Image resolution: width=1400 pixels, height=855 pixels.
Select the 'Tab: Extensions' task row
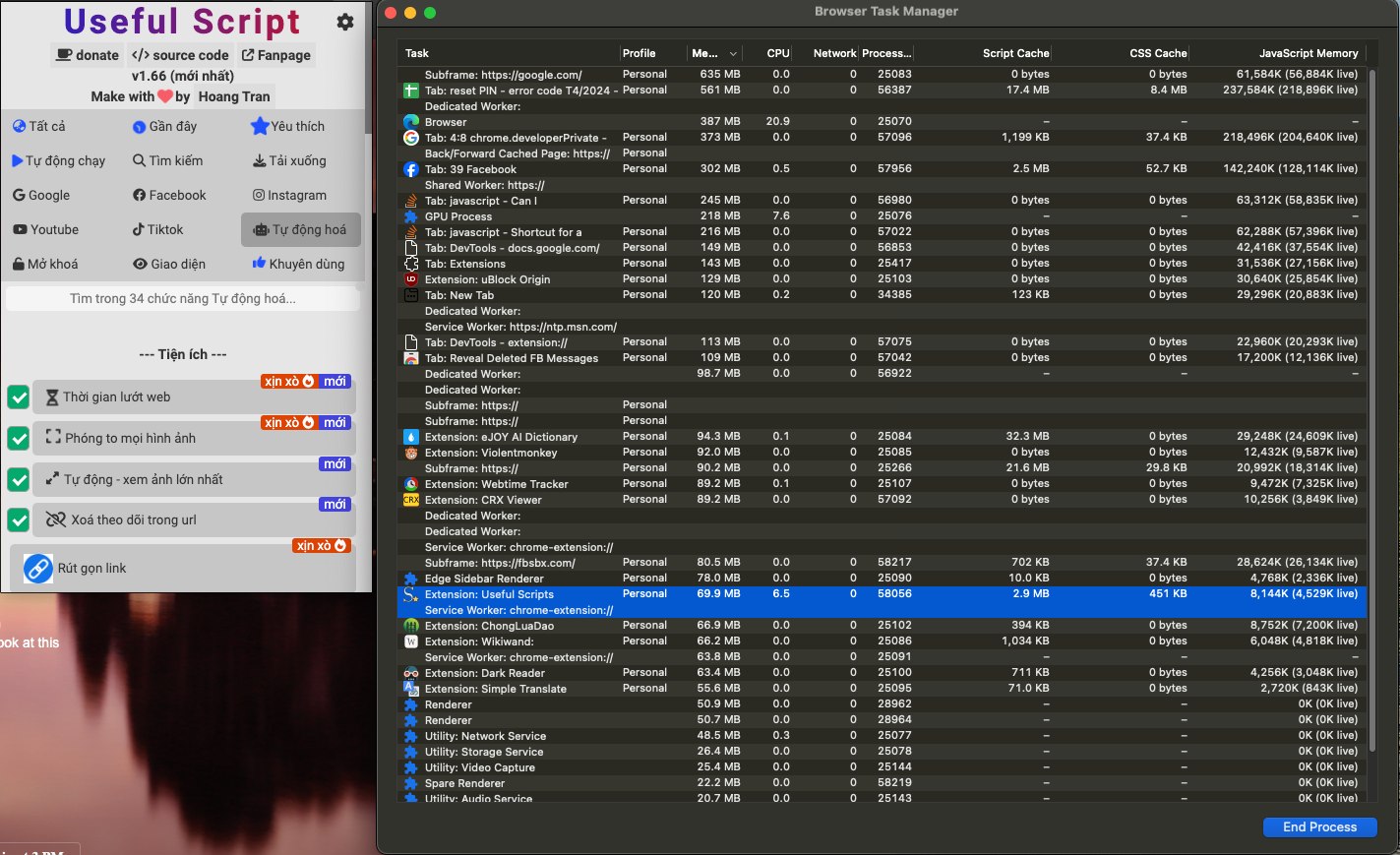[882, 264]
